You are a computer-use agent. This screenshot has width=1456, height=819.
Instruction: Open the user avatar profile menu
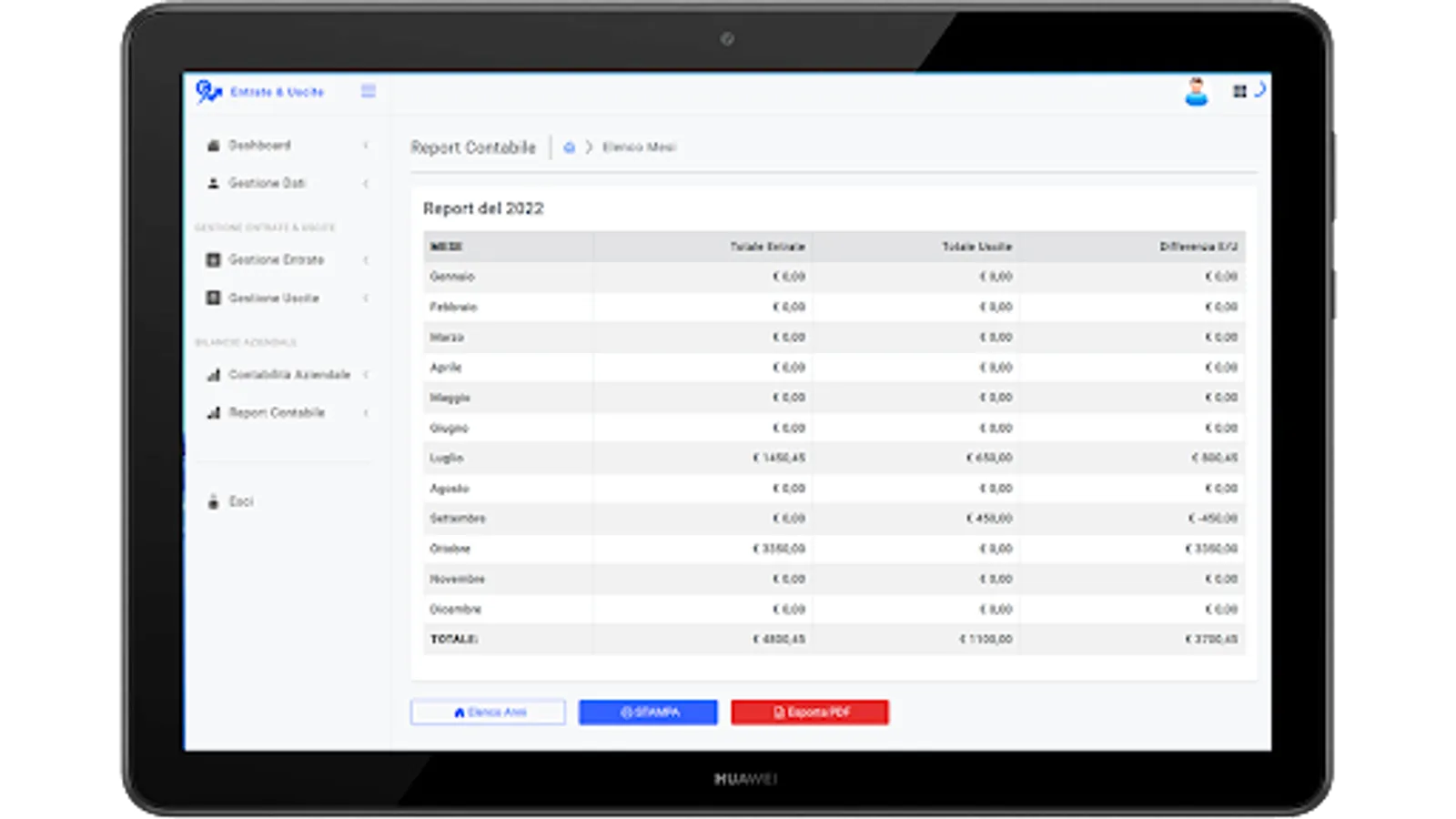(x=1197, y=92)
